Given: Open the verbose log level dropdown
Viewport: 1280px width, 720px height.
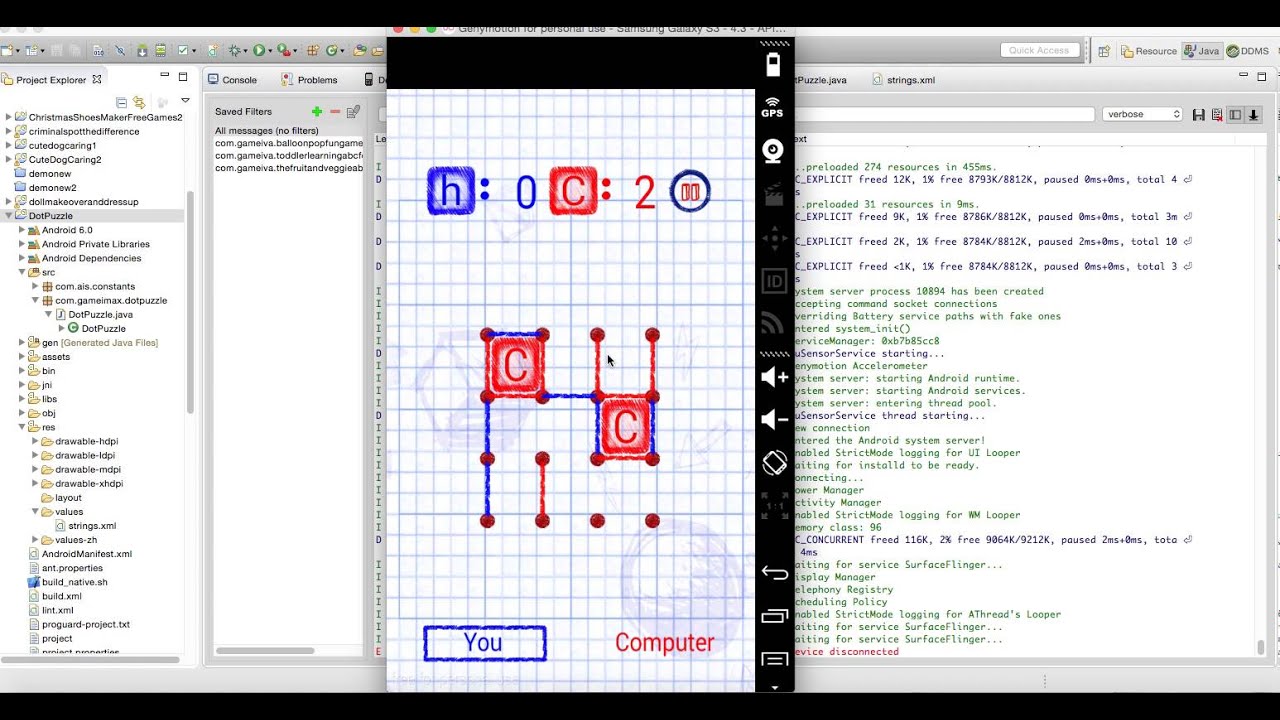Looking at the screenshot, I should click(x=1143, y=115).
